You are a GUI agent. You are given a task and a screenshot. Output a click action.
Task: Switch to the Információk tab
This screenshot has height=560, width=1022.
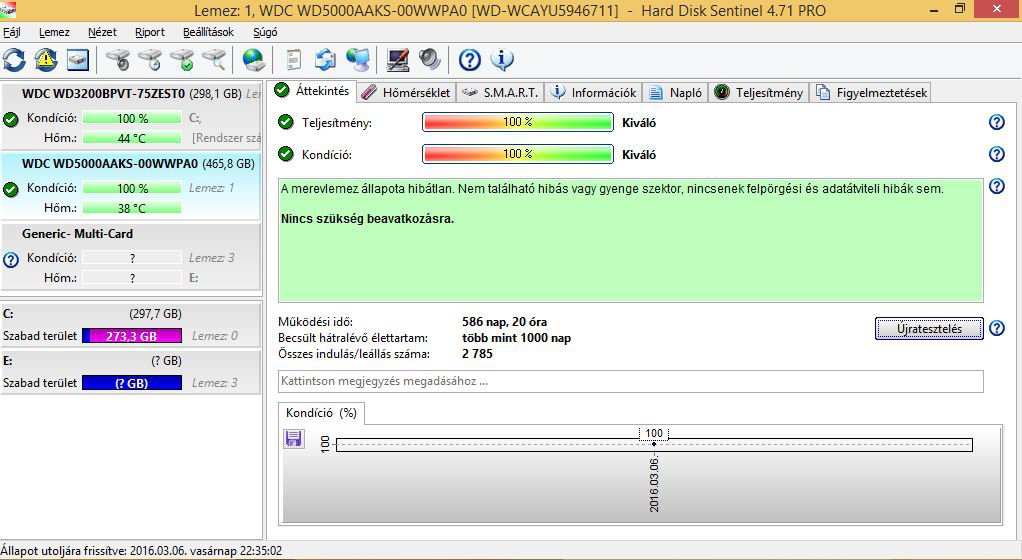click(x=594, y=93)
